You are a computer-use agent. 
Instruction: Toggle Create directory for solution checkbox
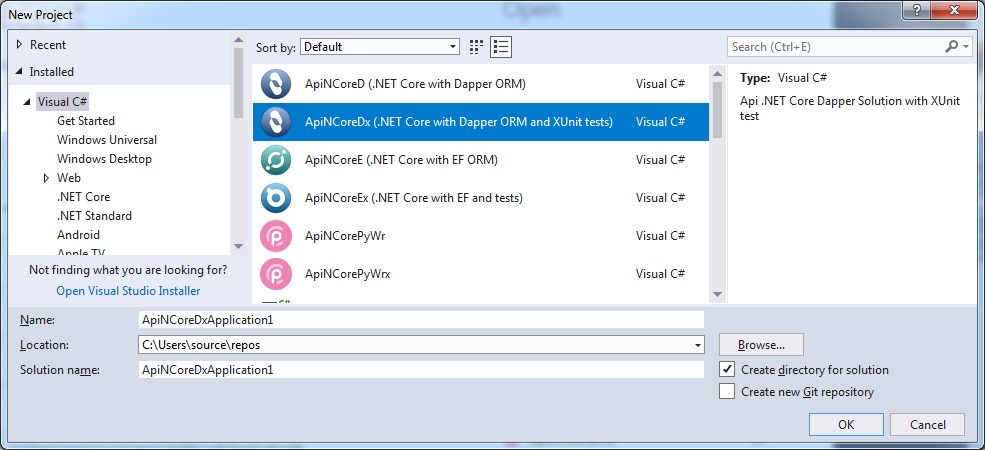[x=727, y=369]
